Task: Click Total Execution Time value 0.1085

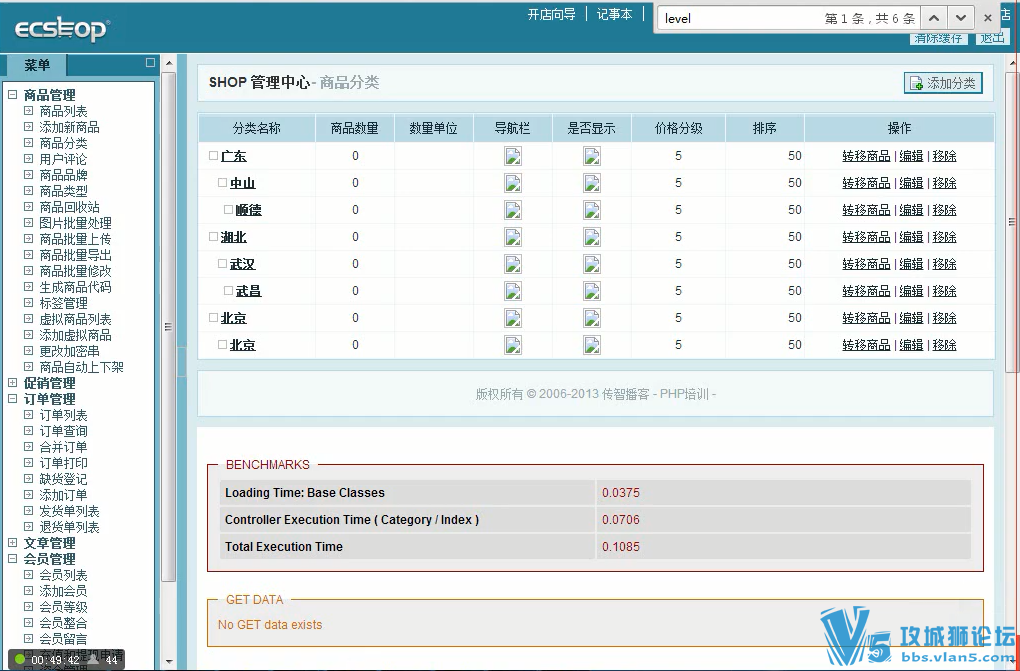Action: coord(621,547)
